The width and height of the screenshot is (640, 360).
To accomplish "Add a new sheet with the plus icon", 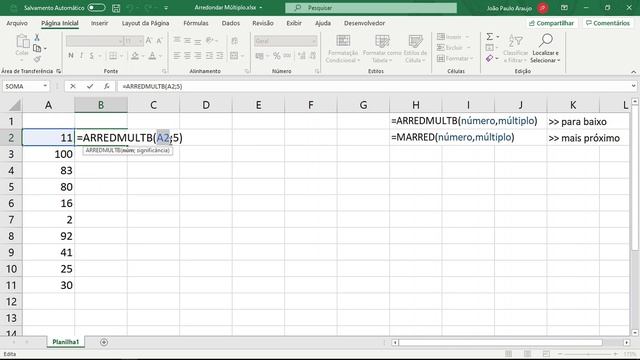I will click(104, 342).
